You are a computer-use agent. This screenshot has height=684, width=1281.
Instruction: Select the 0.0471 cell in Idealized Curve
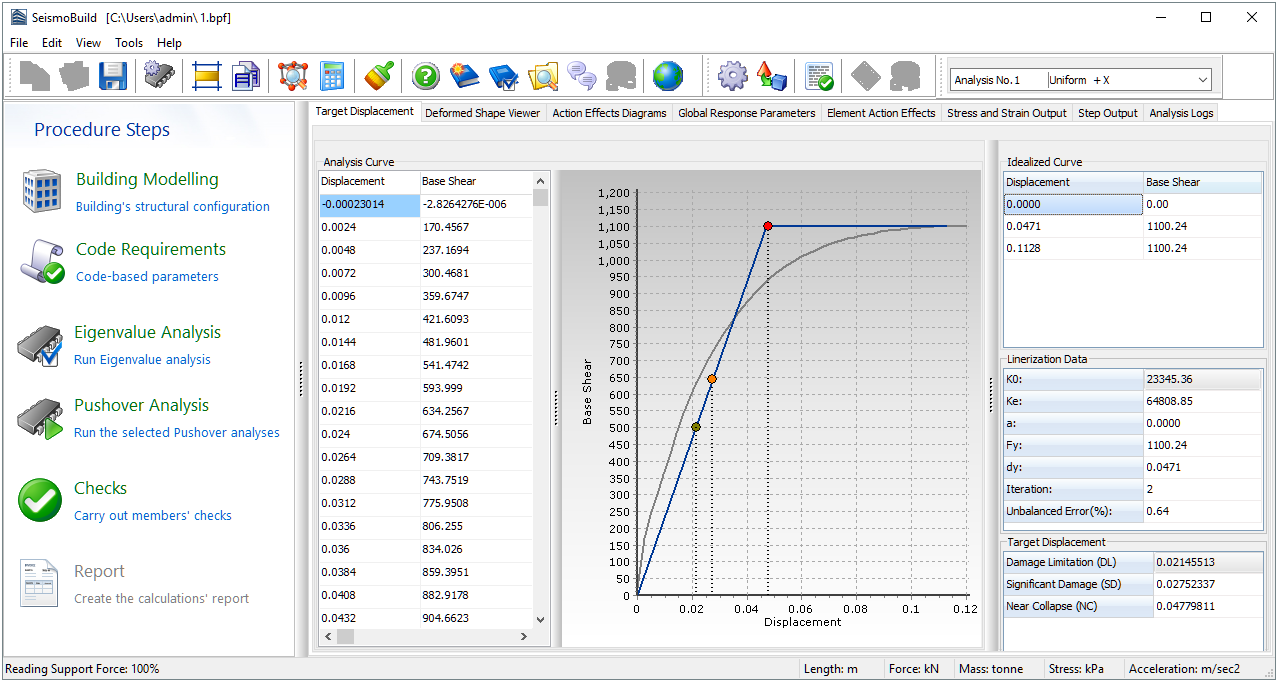1073,226
